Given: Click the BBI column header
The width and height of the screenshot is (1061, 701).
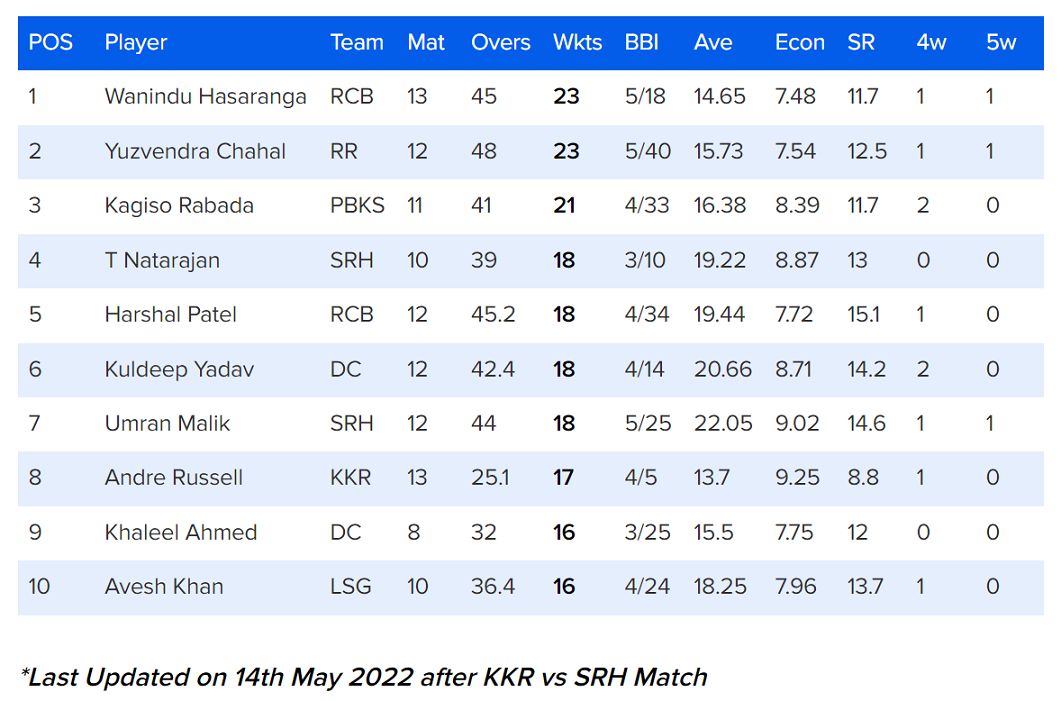Looking at the screenshot, I should click(x=641, y=43).
